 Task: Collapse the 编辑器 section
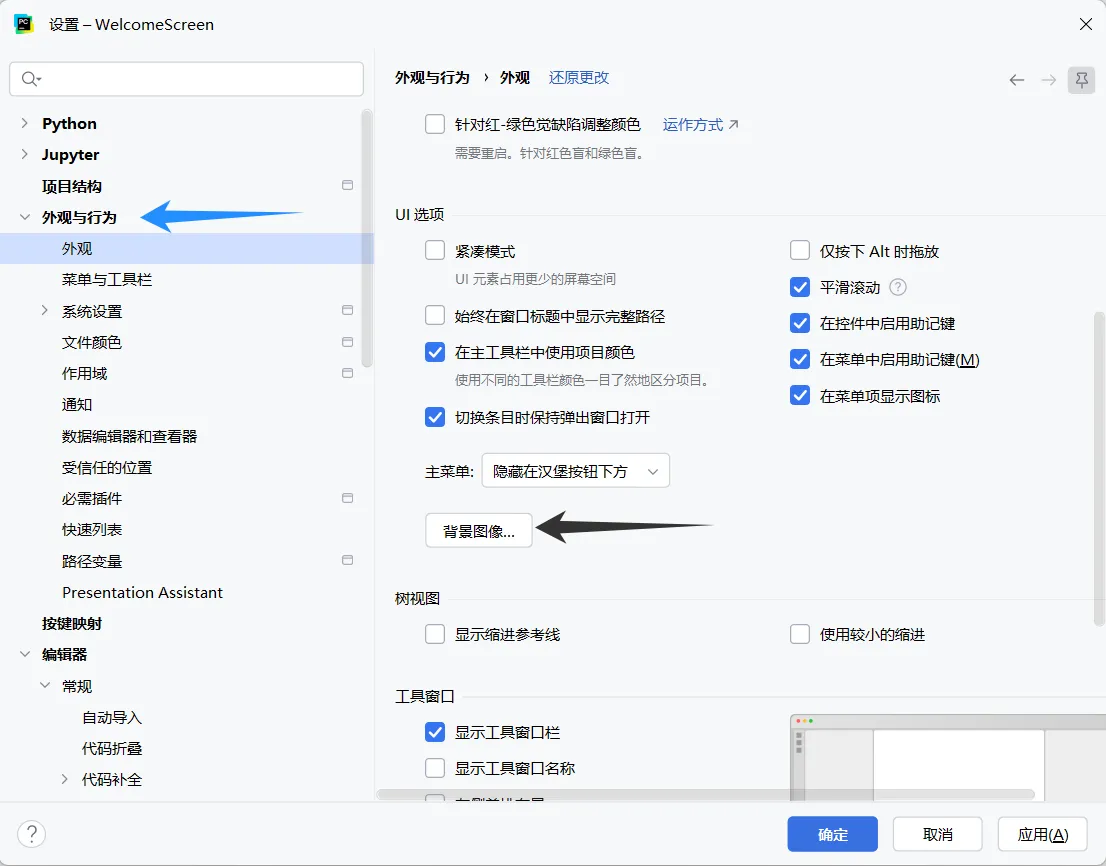coord(25,654)
